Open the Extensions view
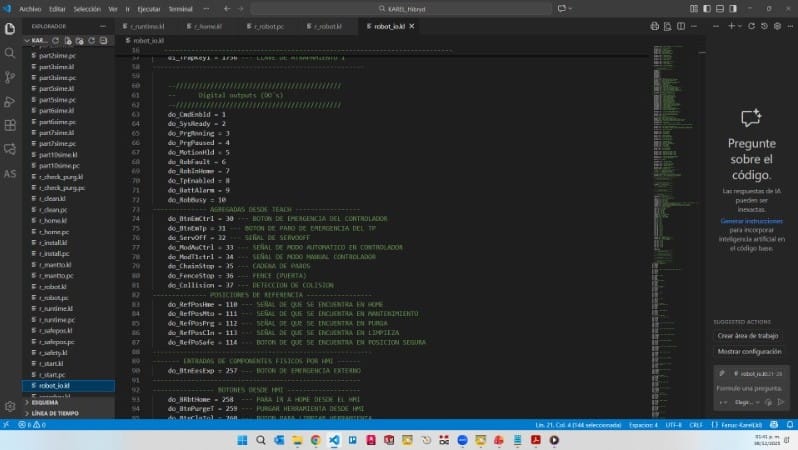Screen dimensions: 798x450 point(10,125)
